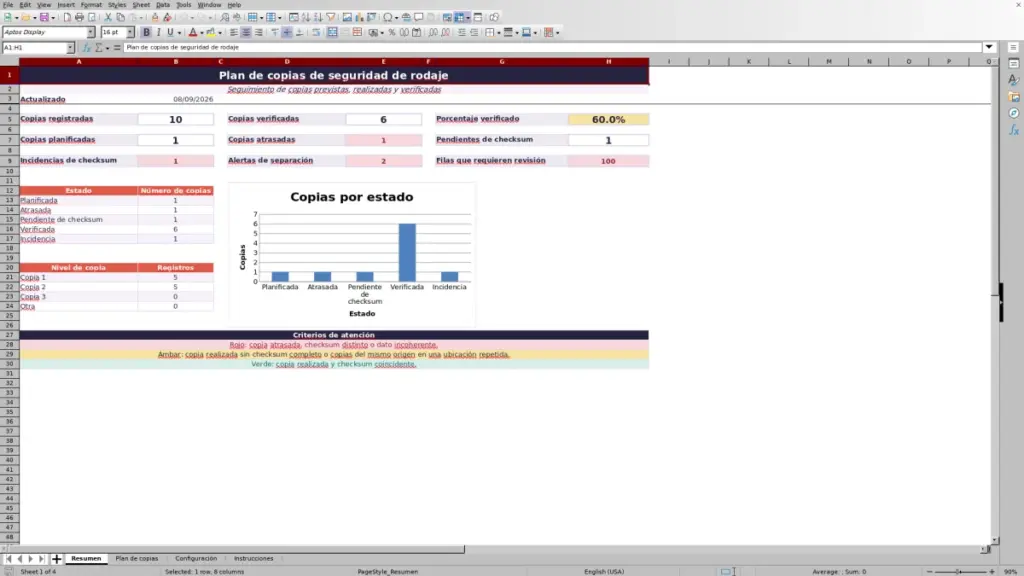
Task: Open the Format menu
Action: (91, 5)
